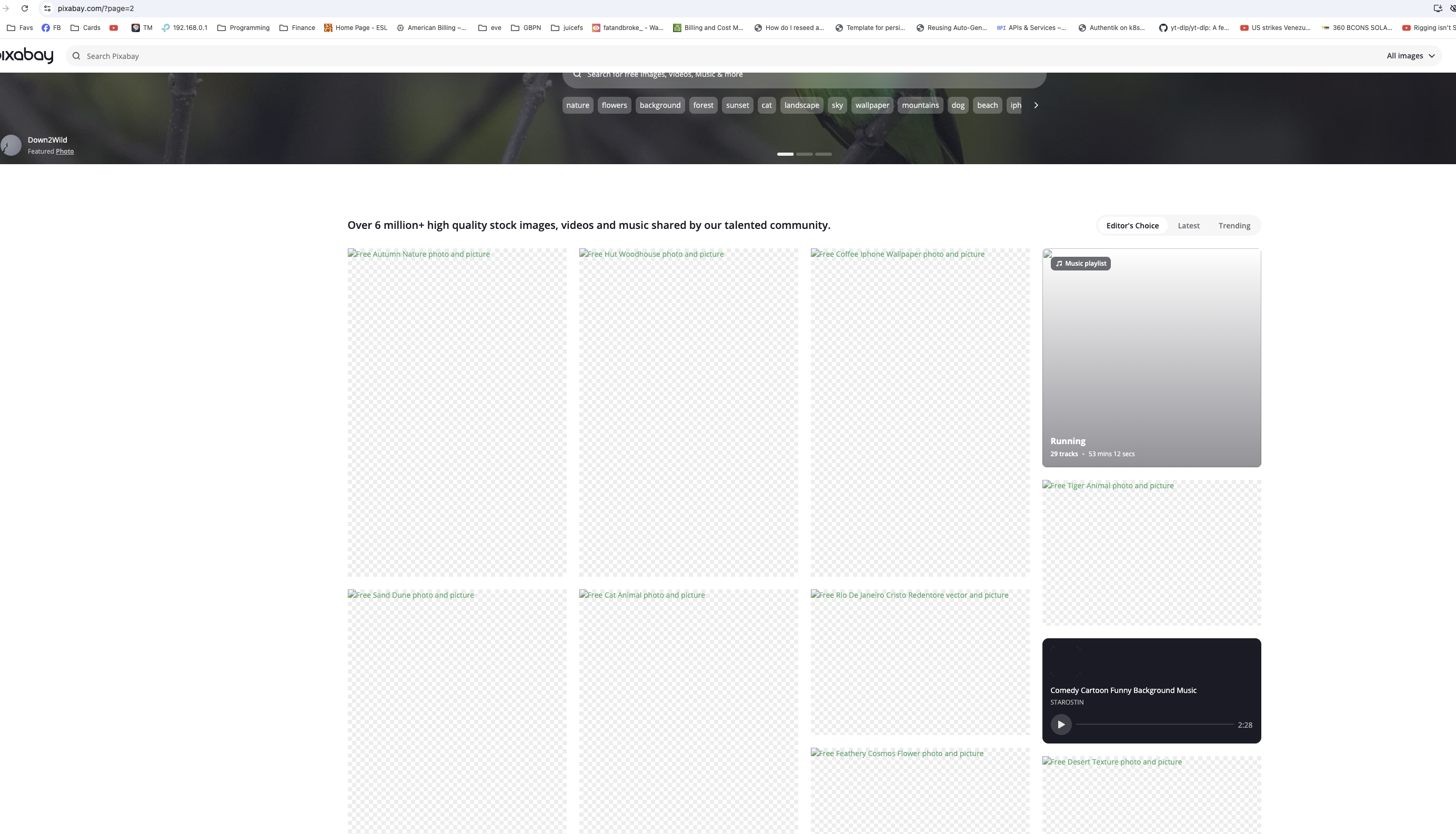Open site information icon in address bar

tap(47, 8)
